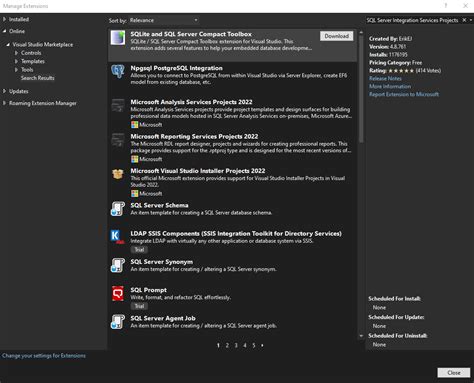The image size is (474, 383).
Task: Click Microsoft logo under Installer Projects 2022
Action: coord(134,193)
